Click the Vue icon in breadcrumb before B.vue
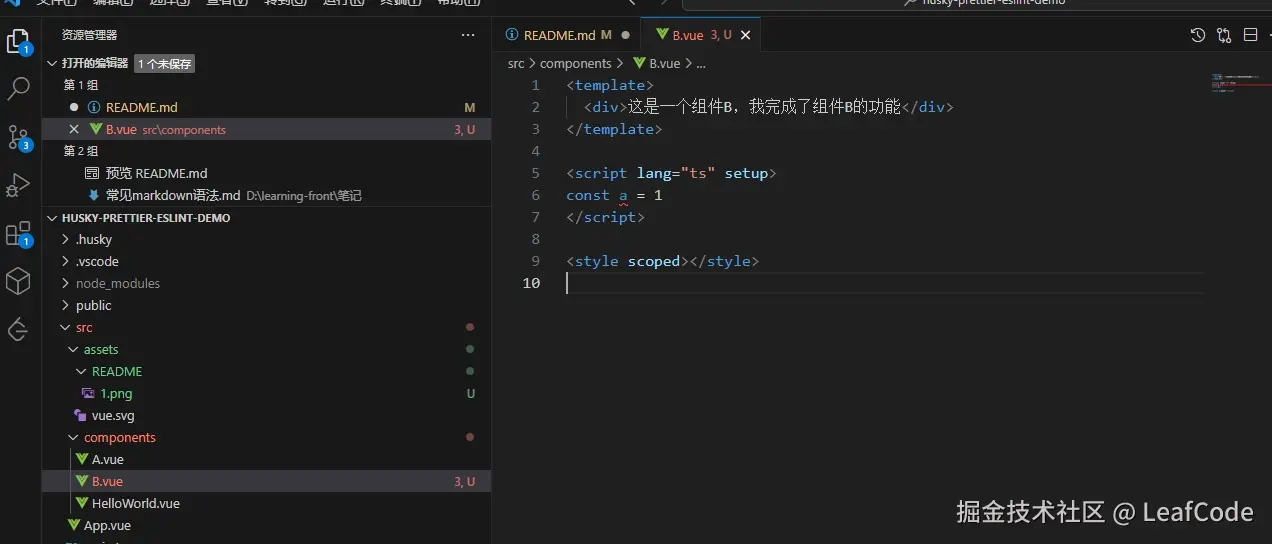Image resolution: width=1272 pixels, height=544 pixels. (x=639, y=63)
